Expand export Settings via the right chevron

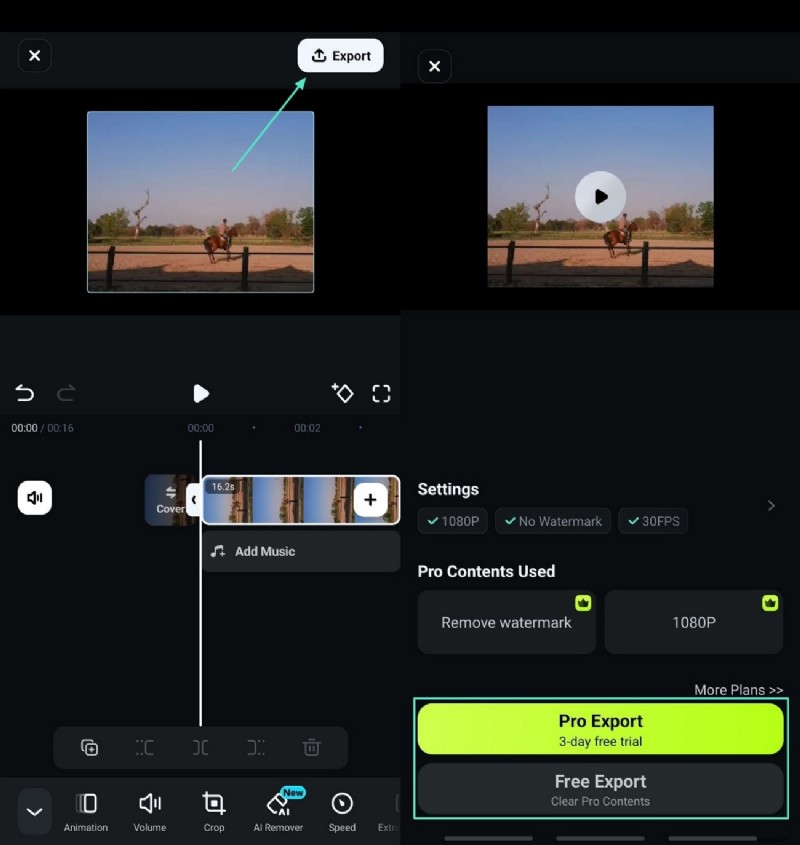(x=771, y=505)
